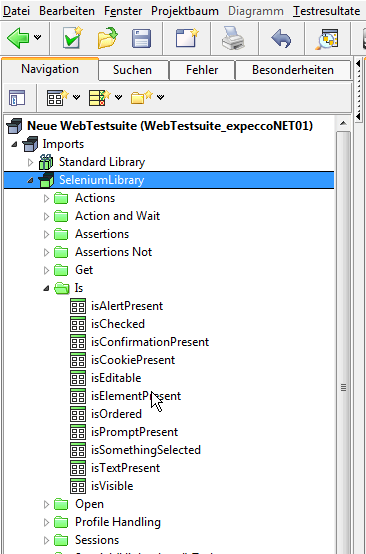Click the new test plan star icon
The width and height of the screenshot is (366, 554).
tap(100, 98)
